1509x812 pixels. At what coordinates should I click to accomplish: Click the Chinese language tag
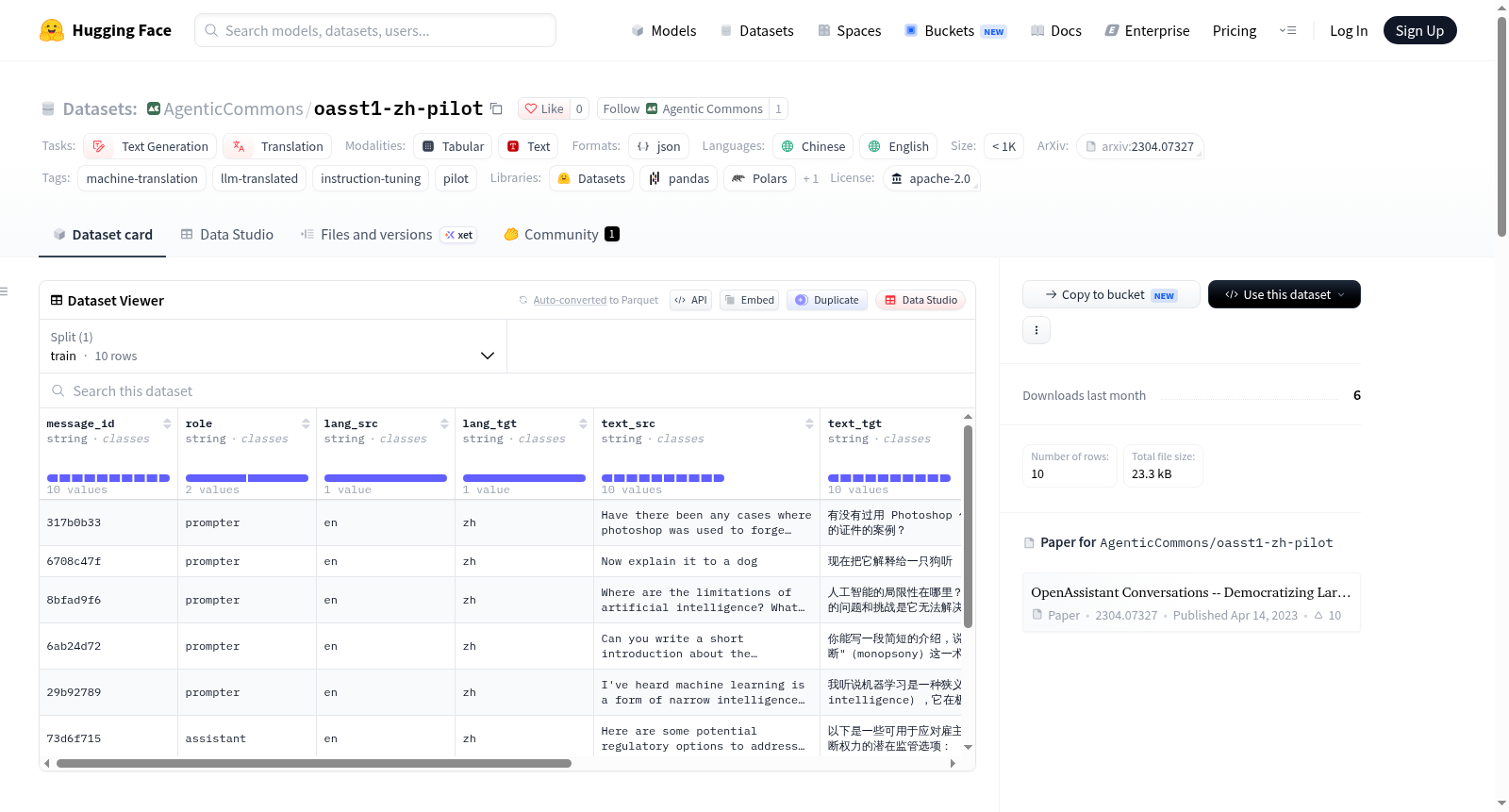(813, 147)
